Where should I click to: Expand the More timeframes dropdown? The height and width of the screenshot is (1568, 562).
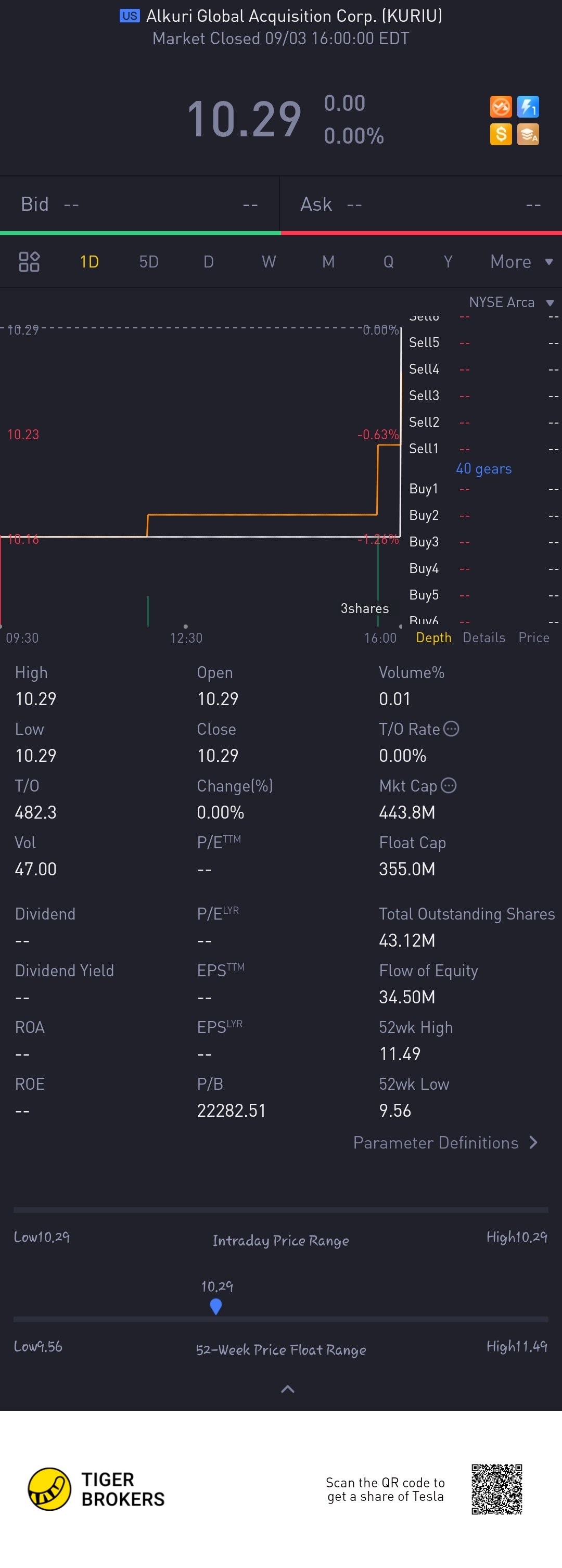pyautogui.click(x=521, y=262)
